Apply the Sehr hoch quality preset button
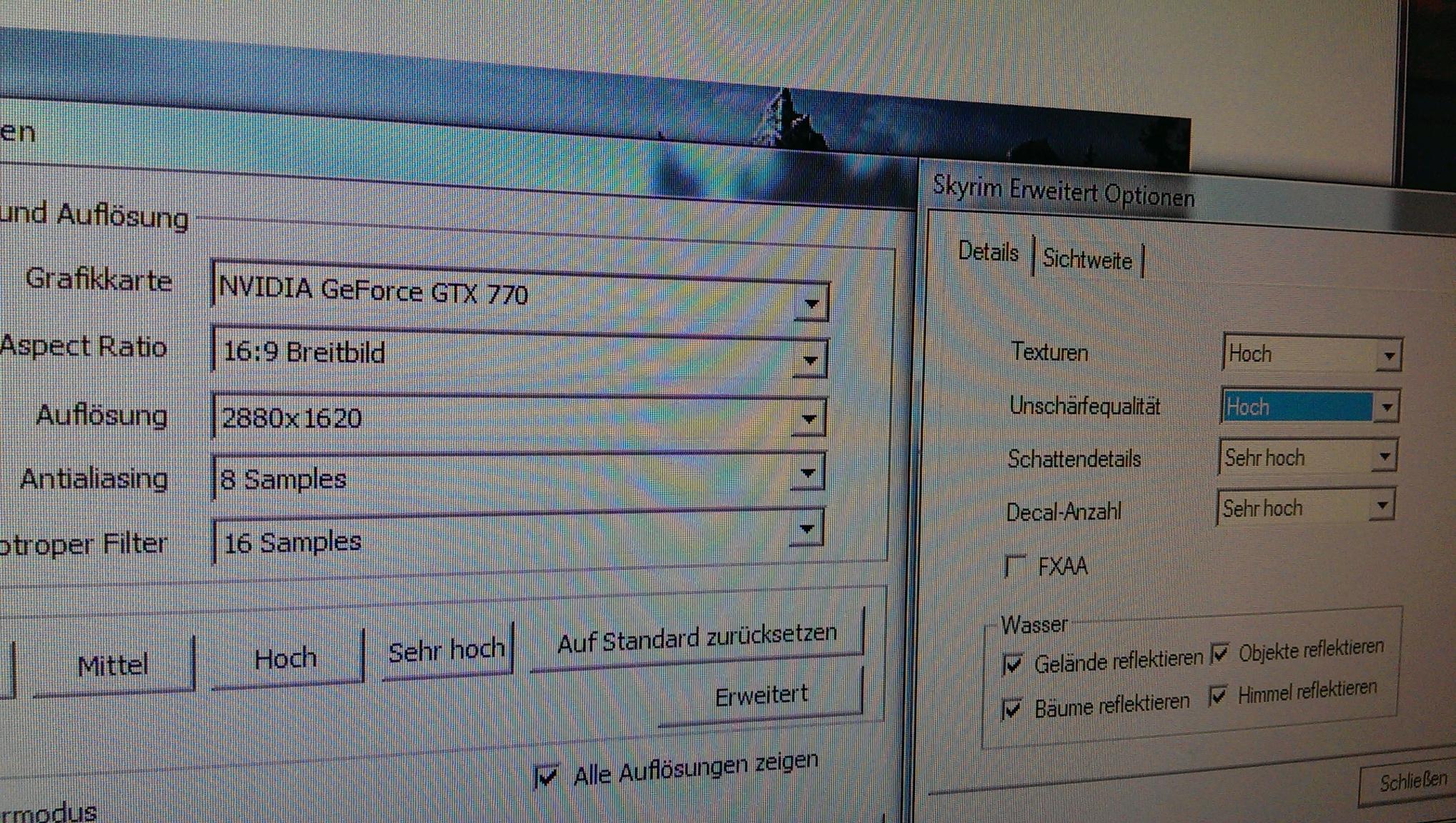Screen dimensions: 1456x823 click(x=447, y=650)
